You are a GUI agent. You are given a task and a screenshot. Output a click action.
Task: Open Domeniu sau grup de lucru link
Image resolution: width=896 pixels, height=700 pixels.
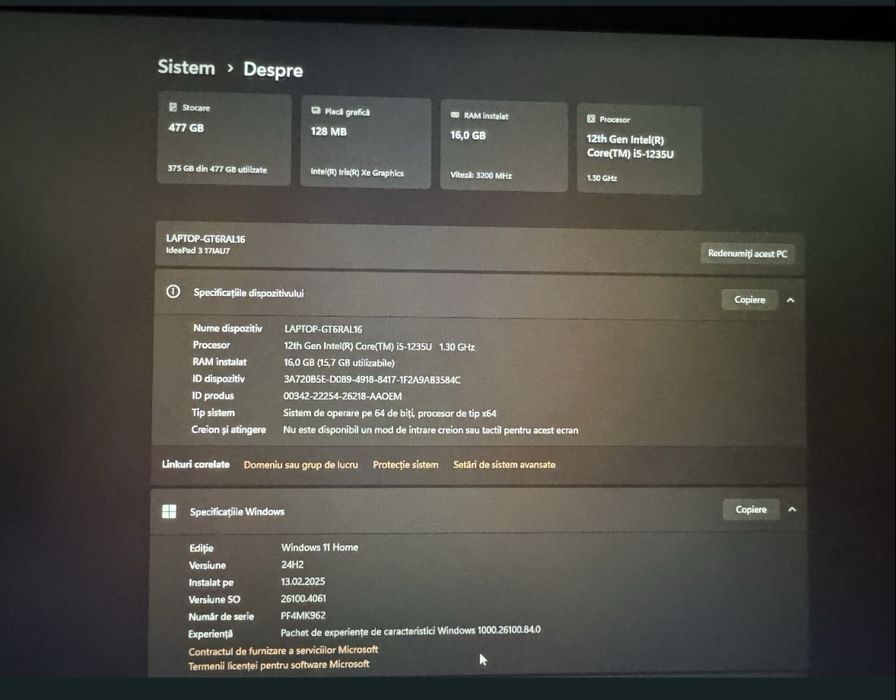click(301, 465)
